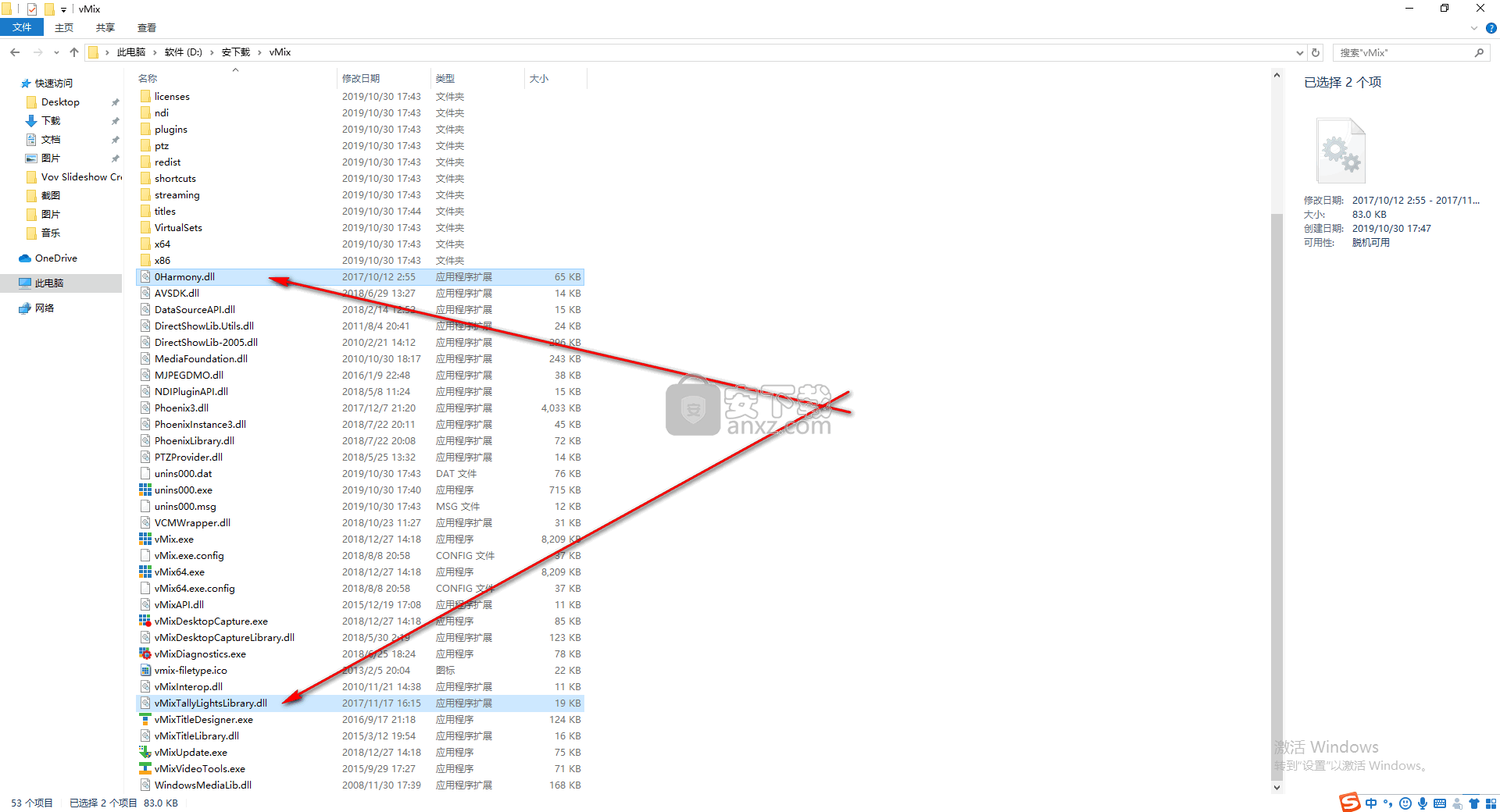Image resolution: width=1500 pixels, height=812 pixels.
Task: Select unins000.dat file name
Action: click(x=184, y=474)
